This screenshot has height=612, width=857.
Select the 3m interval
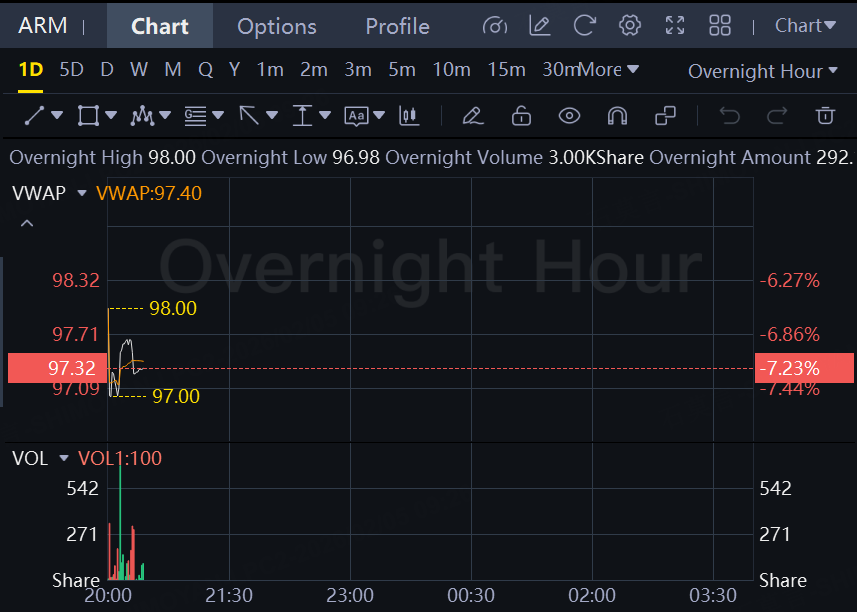358,70
